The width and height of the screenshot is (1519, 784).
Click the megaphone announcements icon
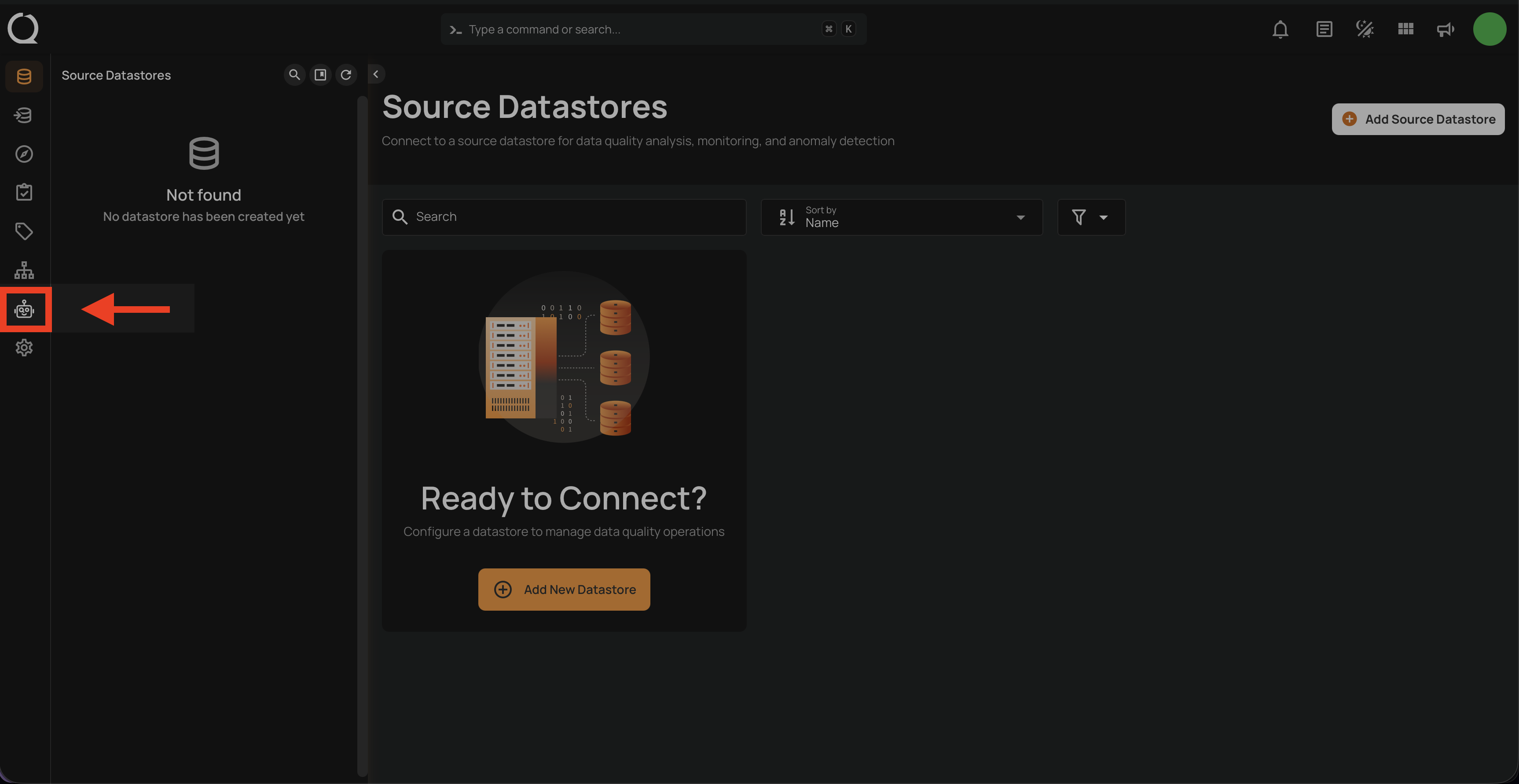[1445, 29]
